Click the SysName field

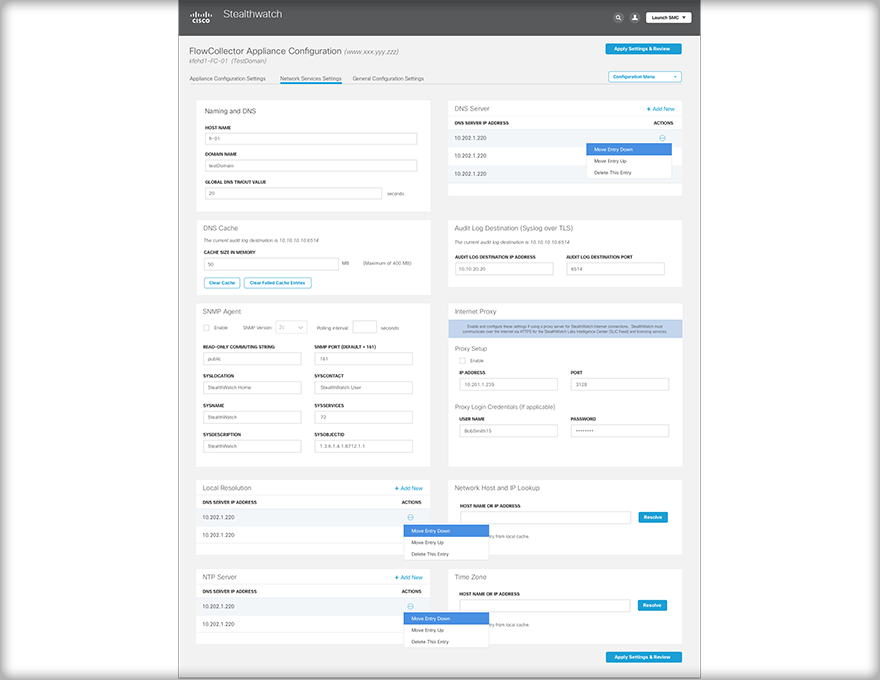click(252, 417)
